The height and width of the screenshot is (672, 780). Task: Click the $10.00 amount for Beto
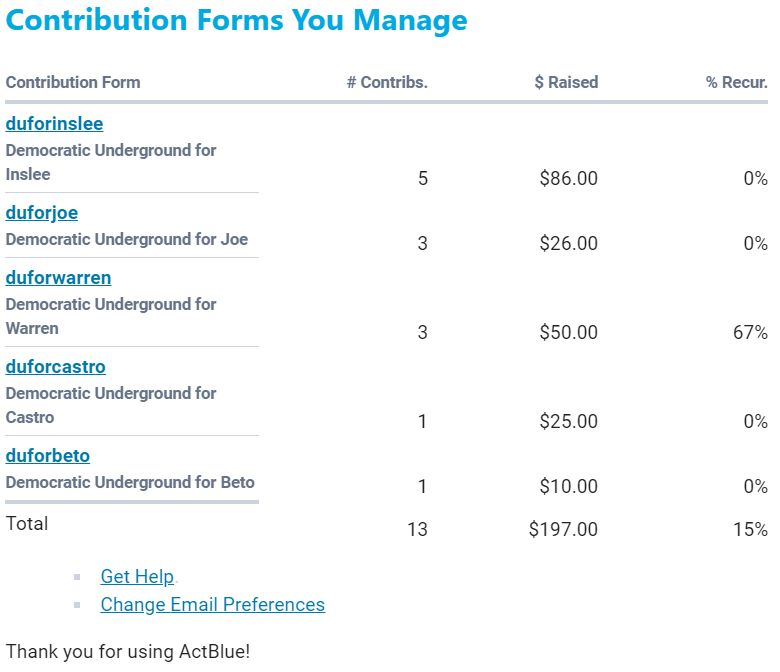[568, 487]
